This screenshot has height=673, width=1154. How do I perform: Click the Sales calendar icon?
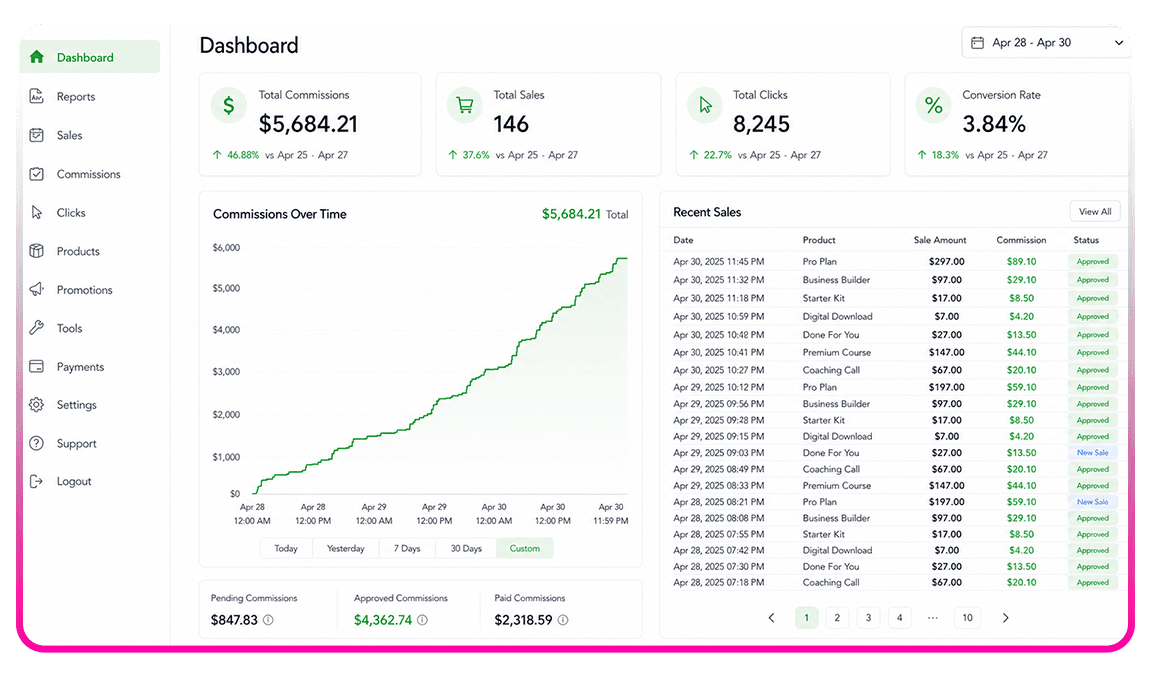(x=37, y=135)
